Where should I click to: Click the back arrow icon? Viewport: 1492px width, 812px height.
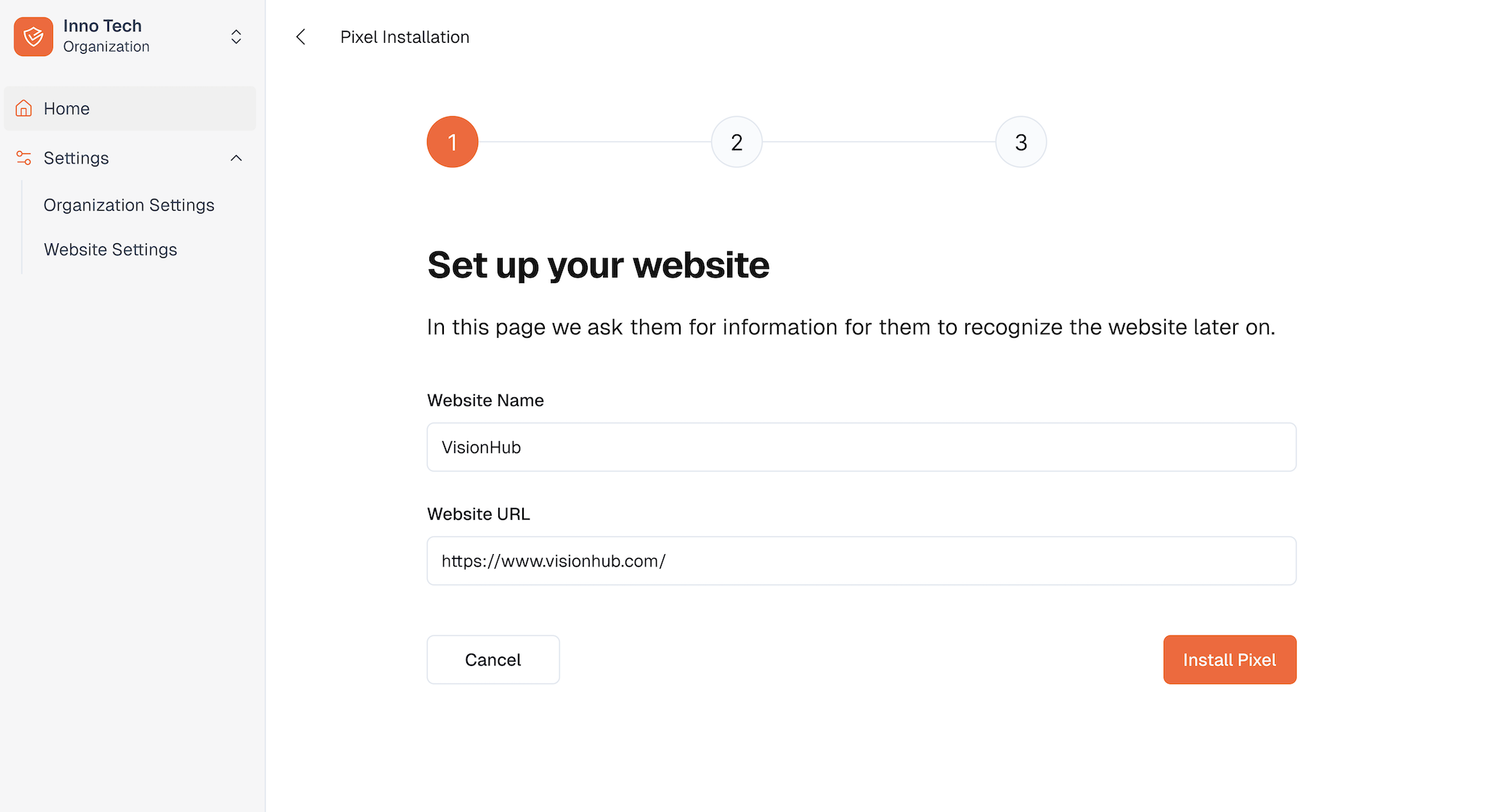(x=301, y=37)
